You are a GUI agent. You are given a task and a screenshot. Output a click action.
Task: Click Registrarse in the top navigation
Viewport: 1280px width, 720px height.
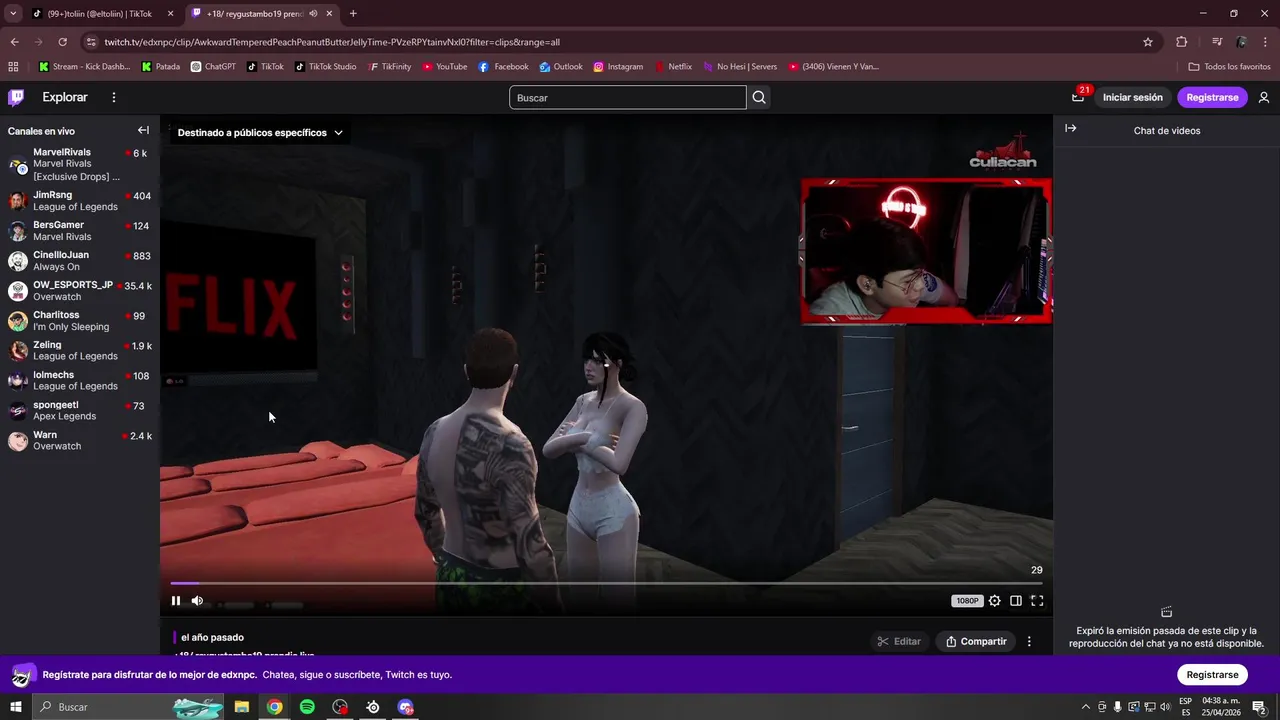click(x=1212, y=97)
